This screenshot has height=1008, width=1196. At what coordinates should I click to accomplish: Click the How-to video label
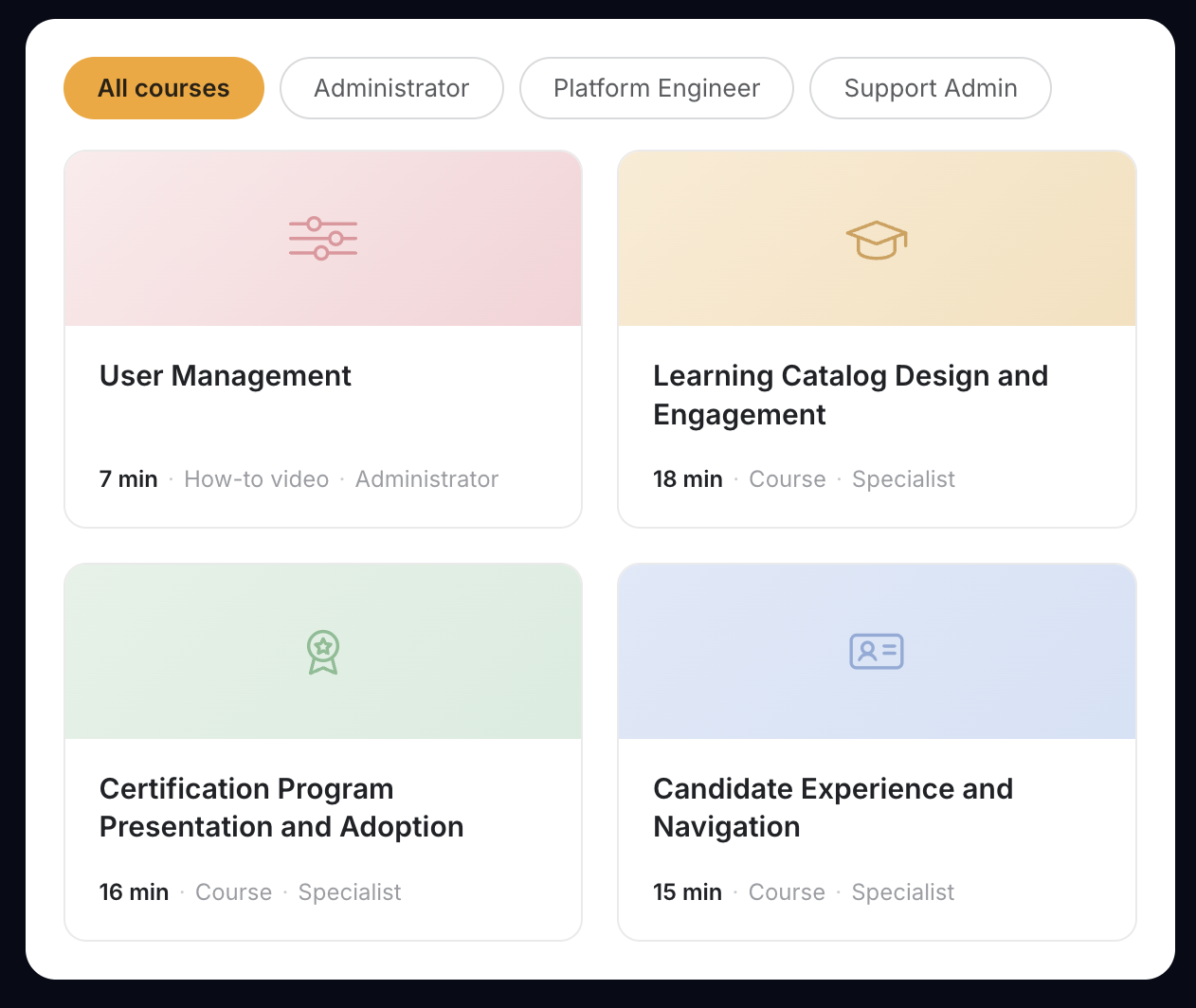click(257, 479)
